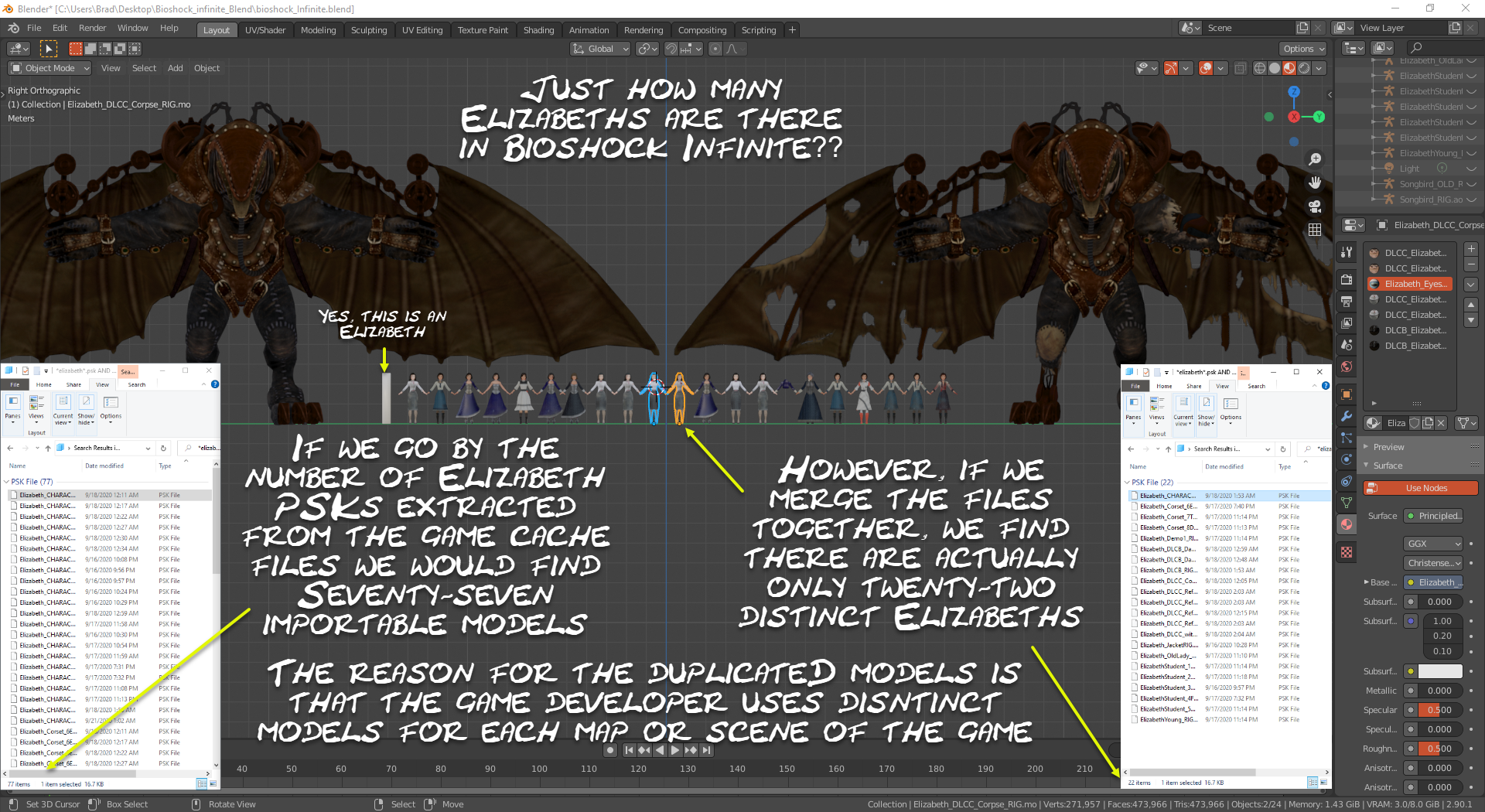The height and width of the screenshot is (812, 1485).
Task: Switch to the Shading workspace tab
Action: (x=538, y=30)
